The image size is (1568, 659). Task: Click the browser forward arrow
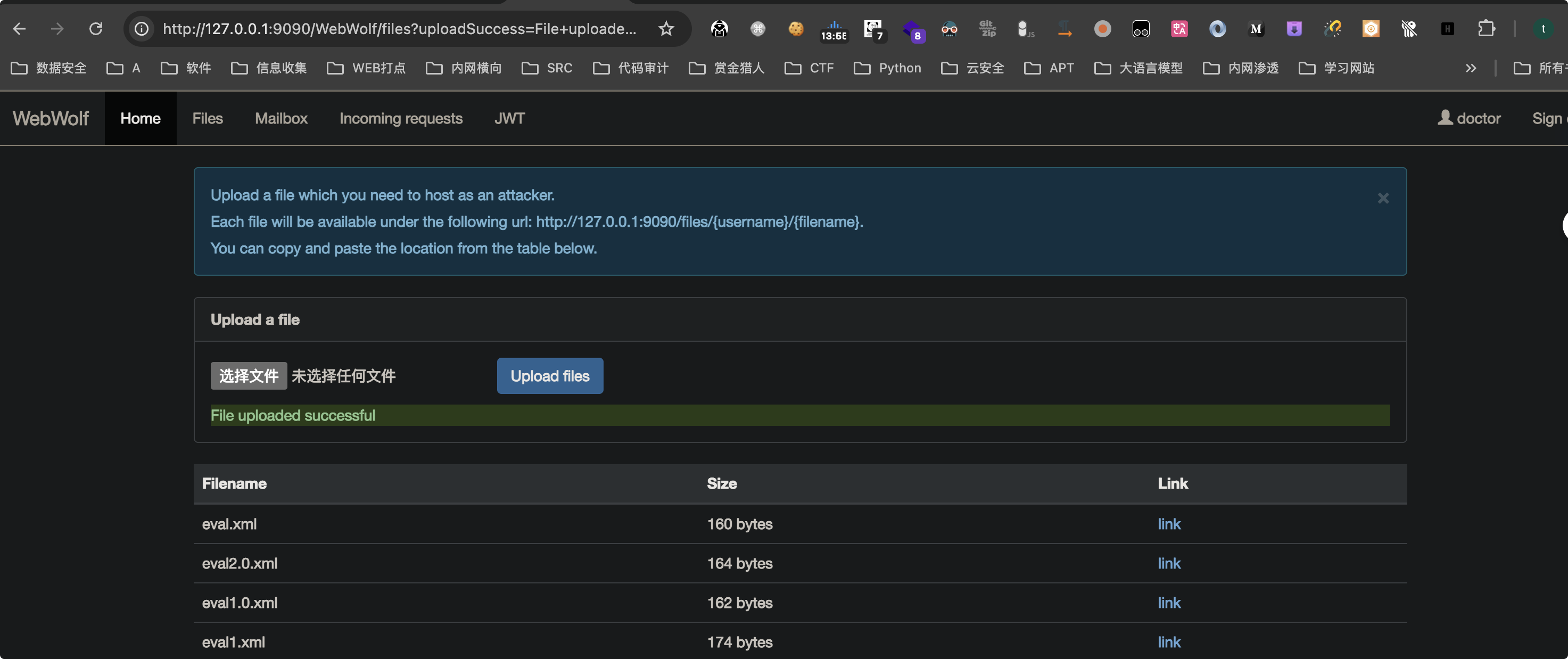click(x=57, y=29)
